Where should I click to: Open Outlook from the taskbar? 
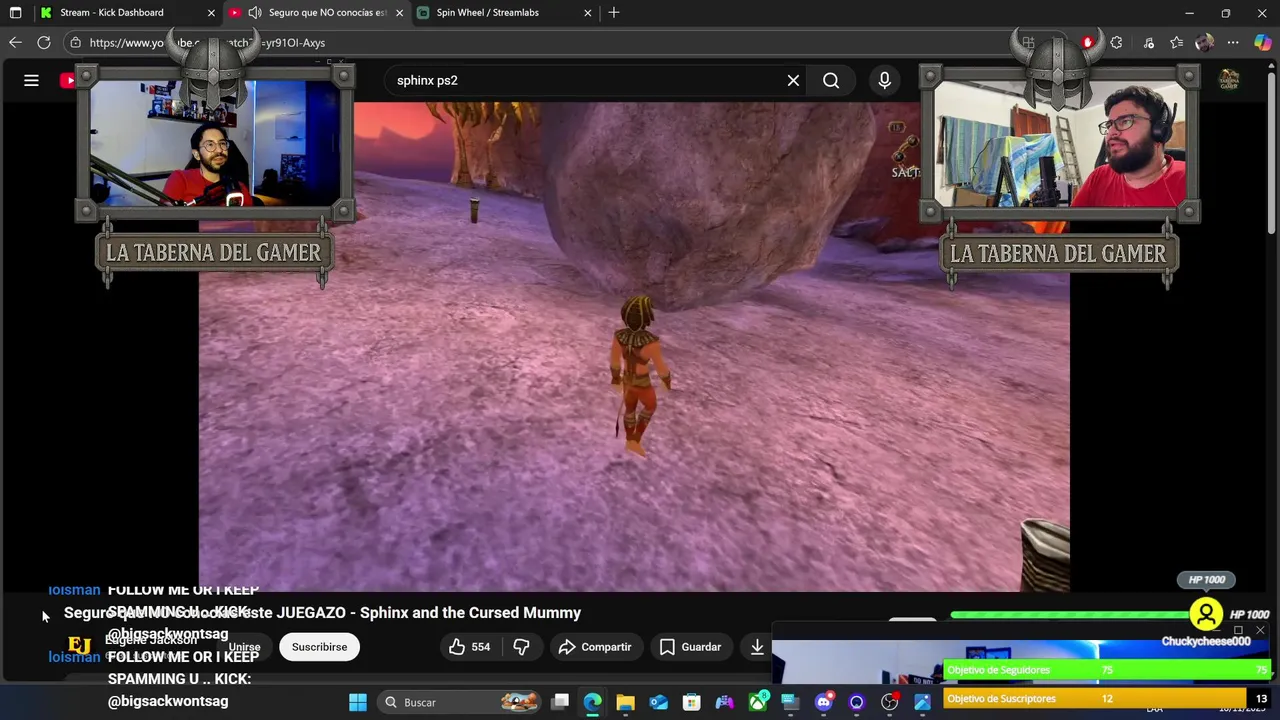(659, 702)
